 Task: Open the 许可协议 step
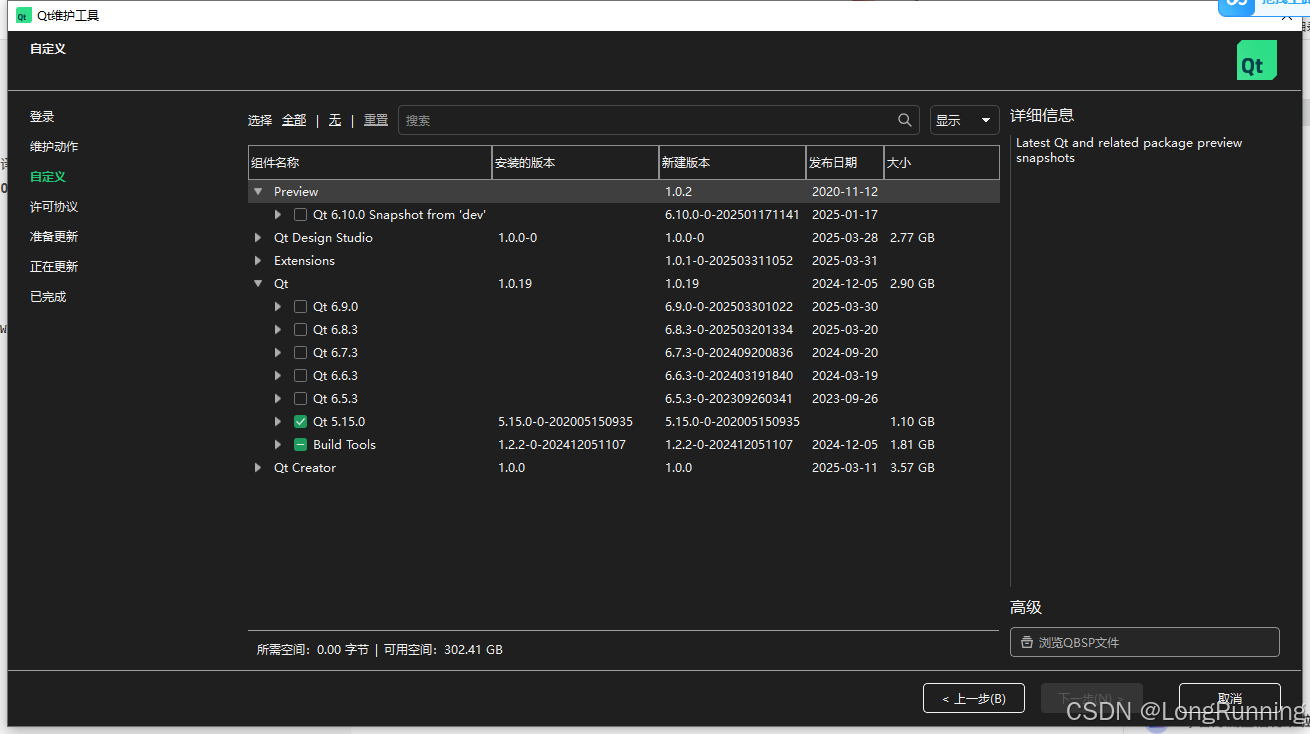click(54, 207)
